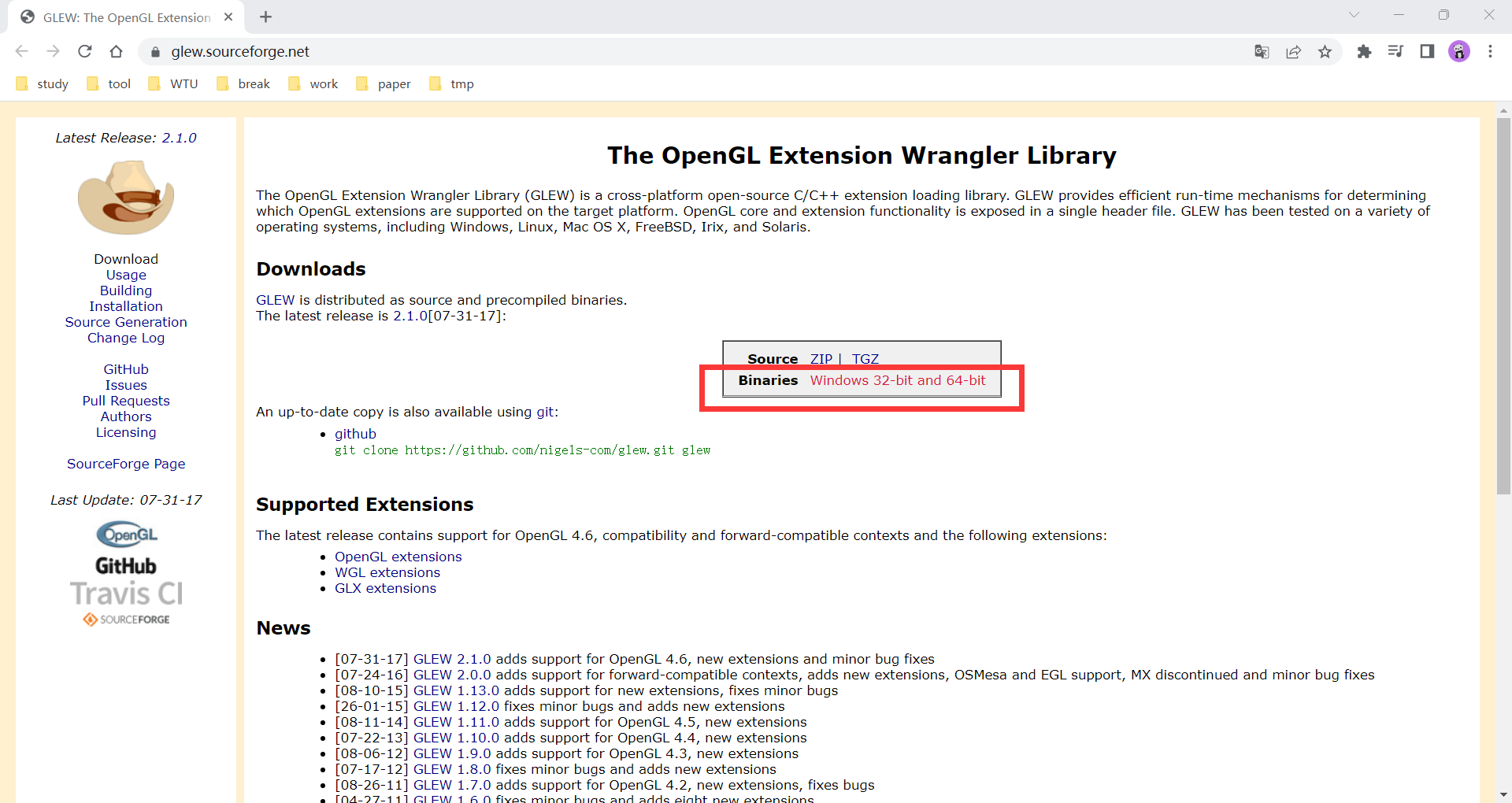Open the tmp bookmark folder

point(451,84)
